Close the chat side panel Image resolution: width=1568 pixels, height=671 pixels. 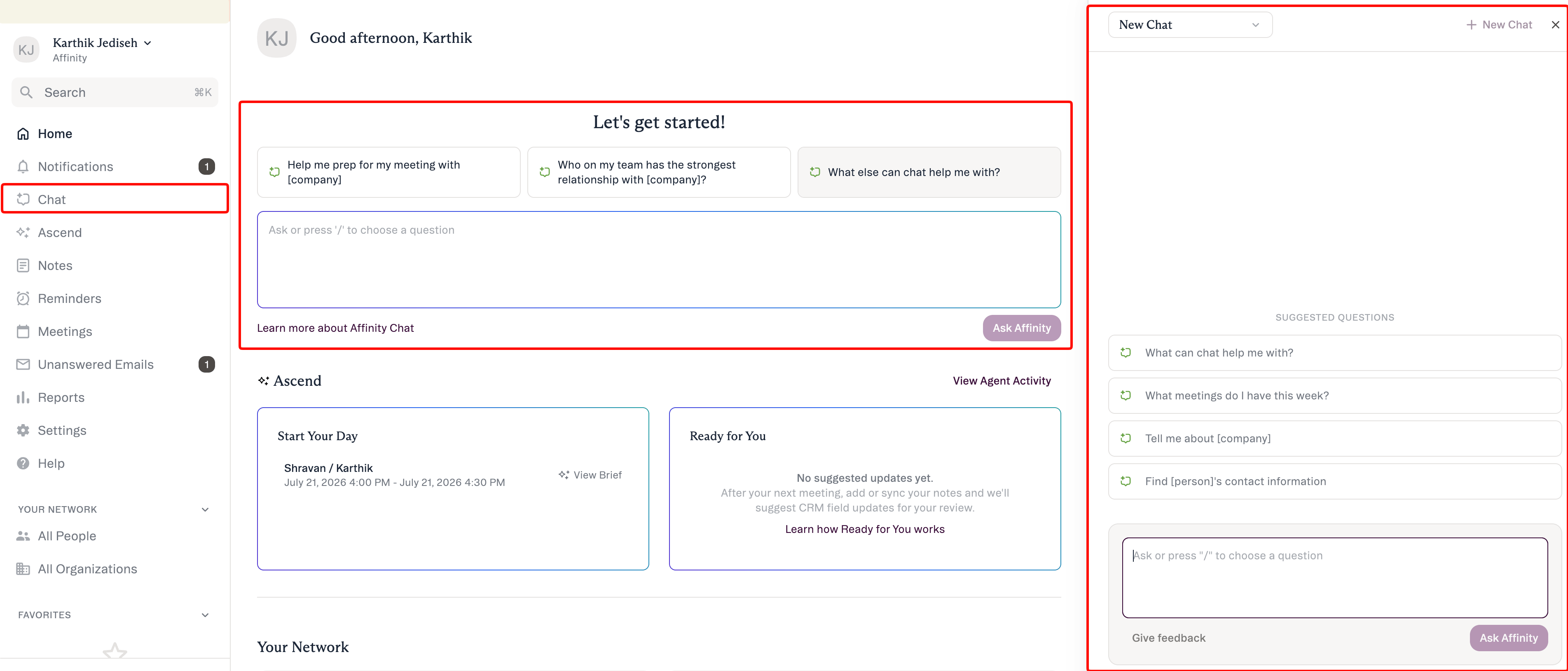pyautogui.click(x=1555, y=24)
